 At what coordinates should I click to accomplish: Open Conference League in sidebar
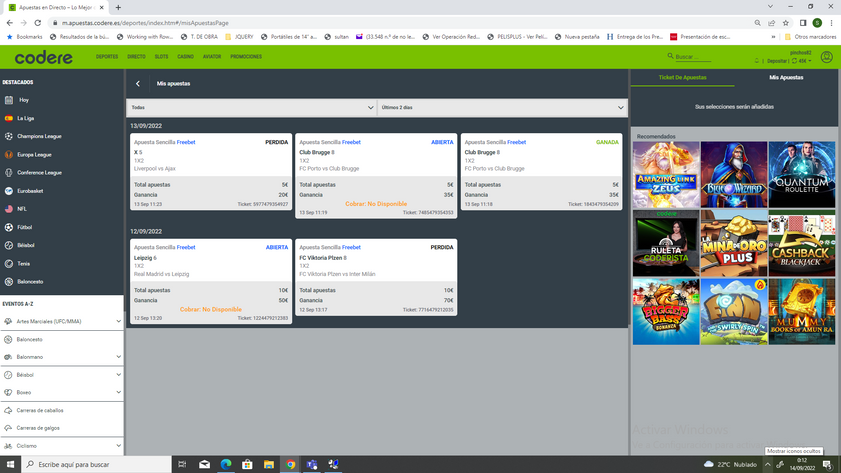click(x=39, y=173)
